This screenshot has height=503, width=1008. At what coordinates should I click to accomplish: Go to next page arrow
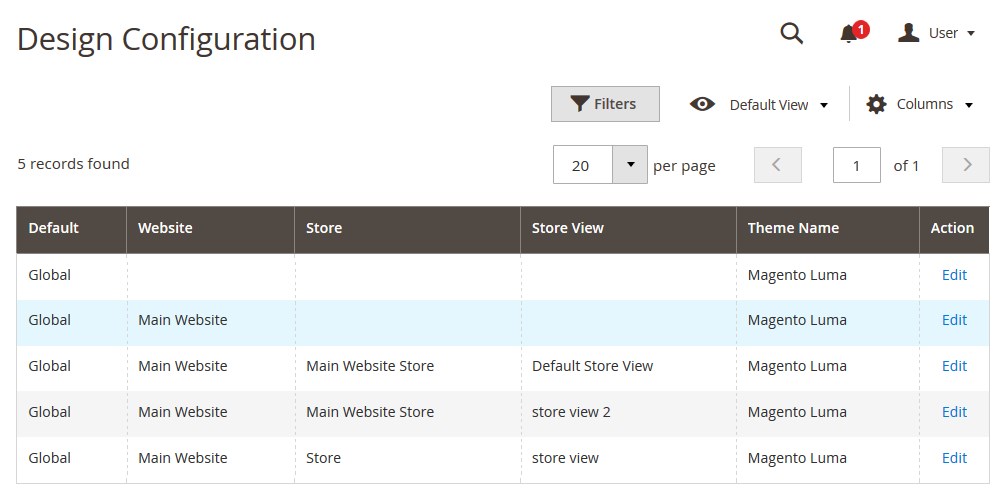[966, 165]
